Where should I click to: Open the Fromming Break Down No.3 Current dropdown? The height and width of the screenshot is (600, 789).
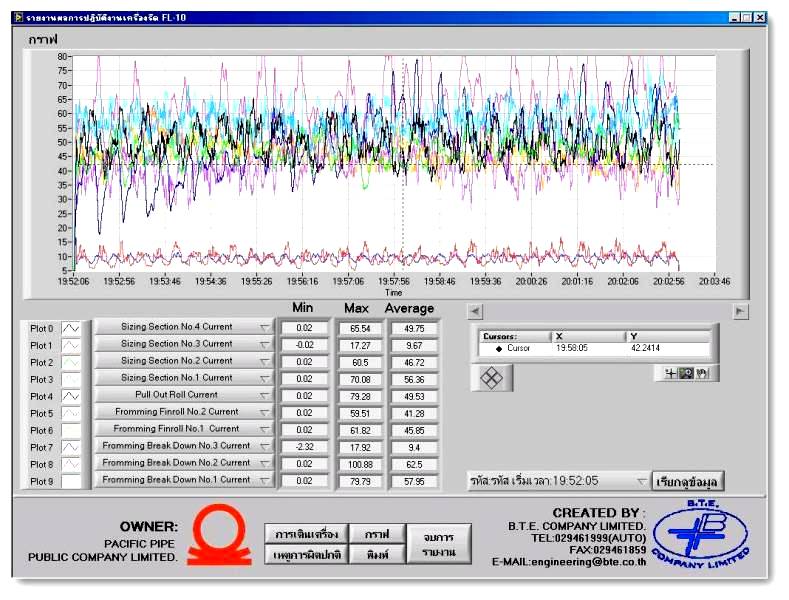click(184, 445)
